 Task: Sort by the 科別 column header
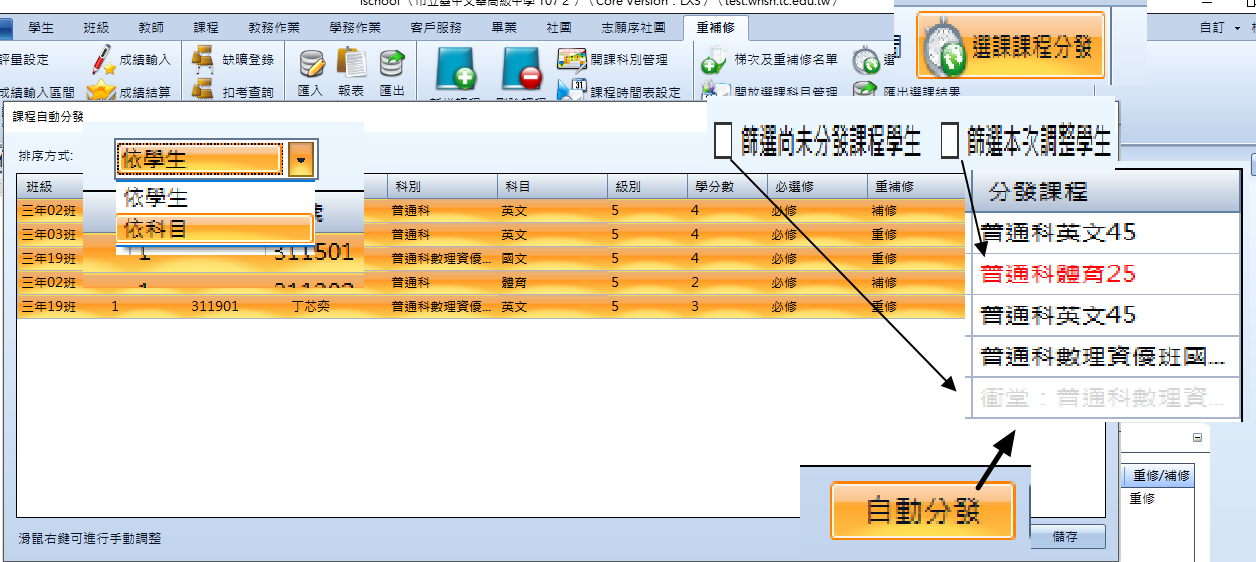441,187
